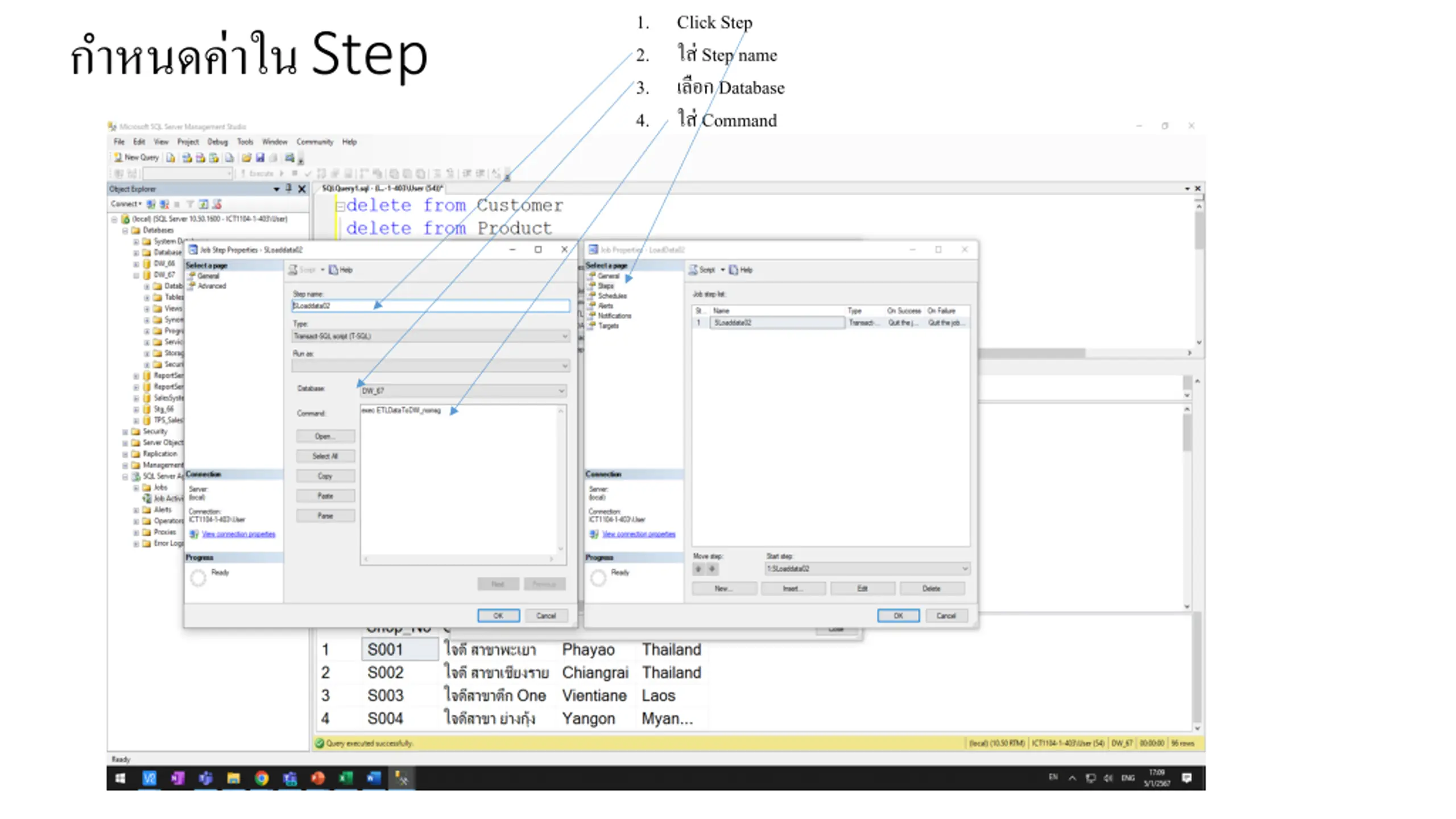Open the Tools menu
This screenshot has width=1456, height=819.
(245, 142)
